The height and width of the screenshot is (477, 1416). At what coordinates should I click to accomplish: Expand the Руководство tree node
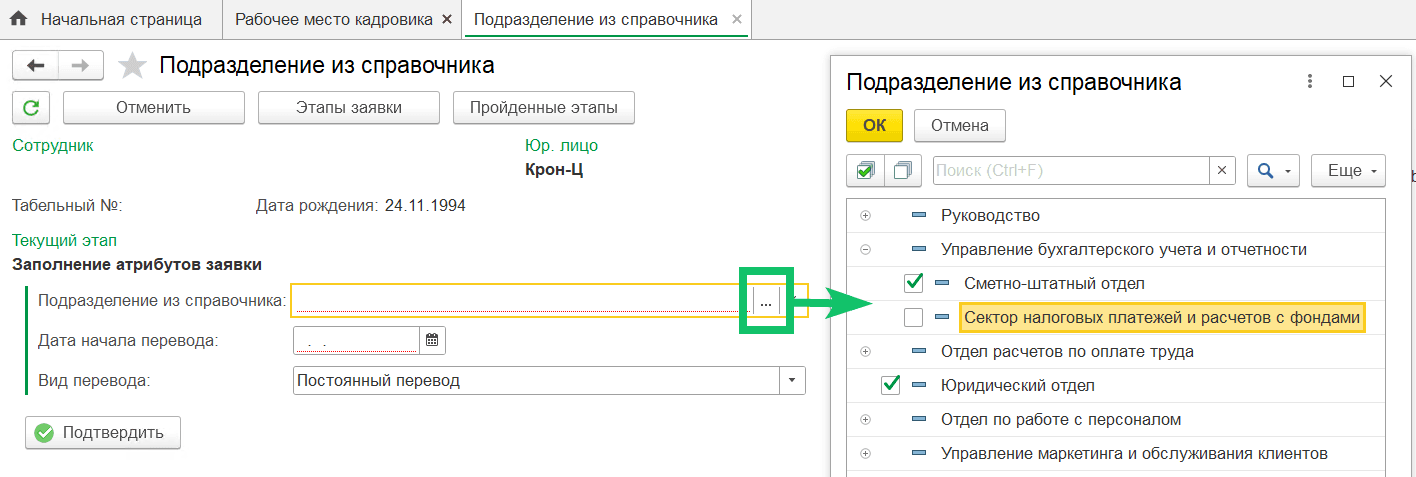(x=865, y=216)
